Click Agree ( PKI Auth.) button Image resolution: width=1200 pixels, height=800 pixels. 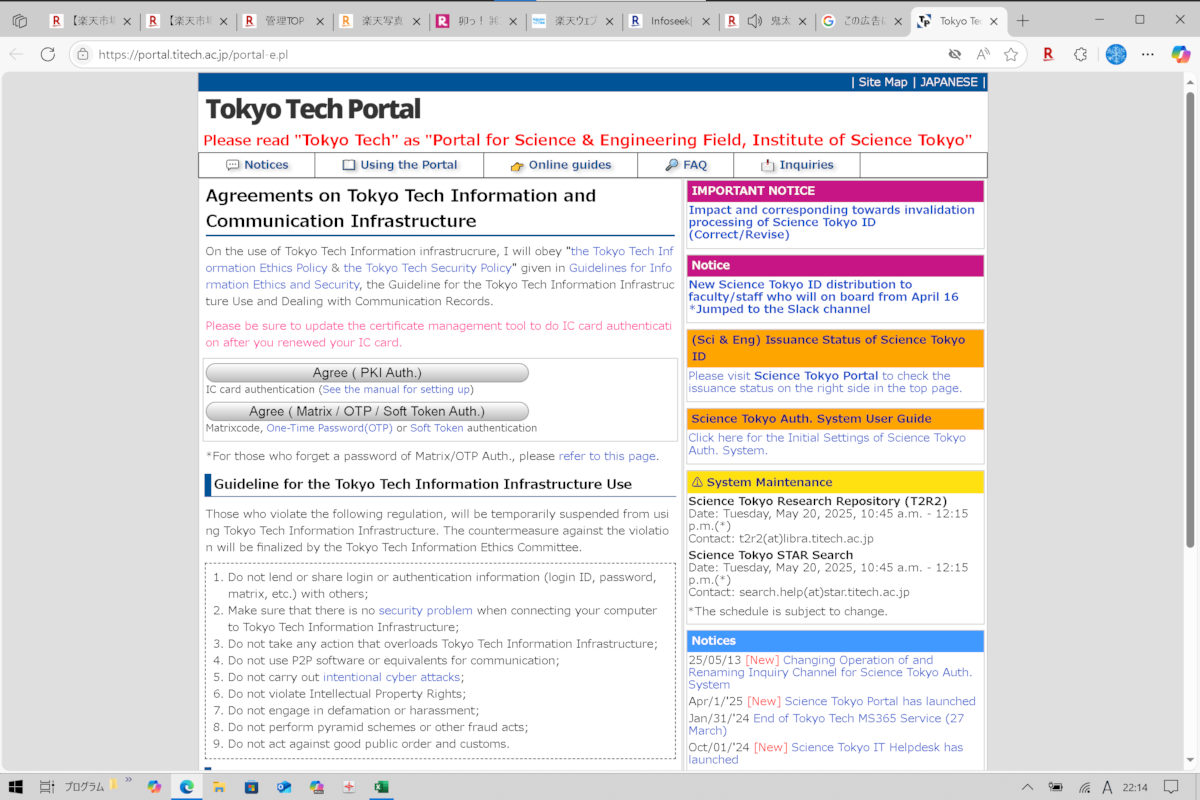367,373
